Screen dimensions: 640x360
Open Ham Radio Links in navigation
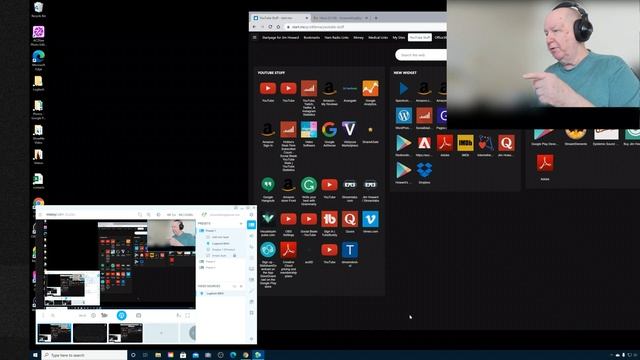(x=336, y=38)
